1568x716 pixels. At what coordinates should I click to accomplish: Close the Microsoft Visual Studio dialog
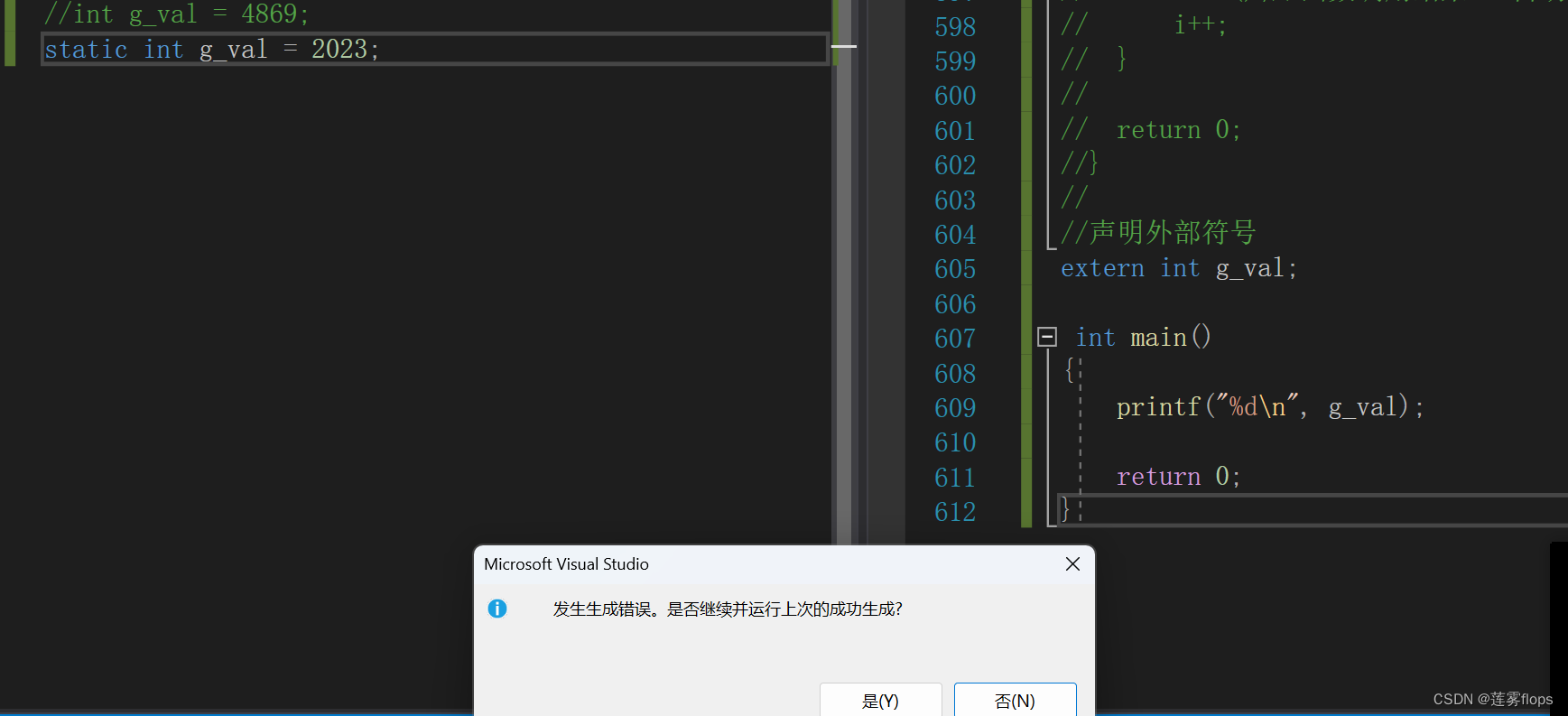(x=1072, y=564)
